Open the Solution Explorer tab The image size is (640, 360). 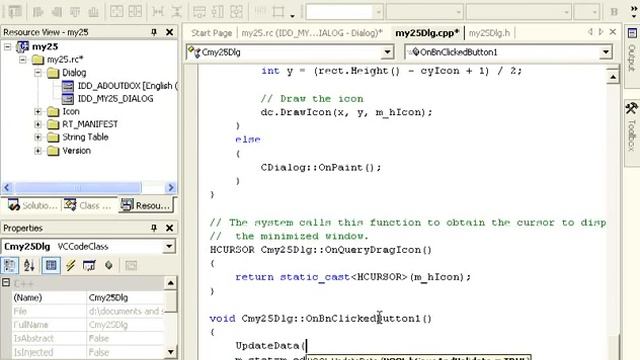click(x=33, y=205)
